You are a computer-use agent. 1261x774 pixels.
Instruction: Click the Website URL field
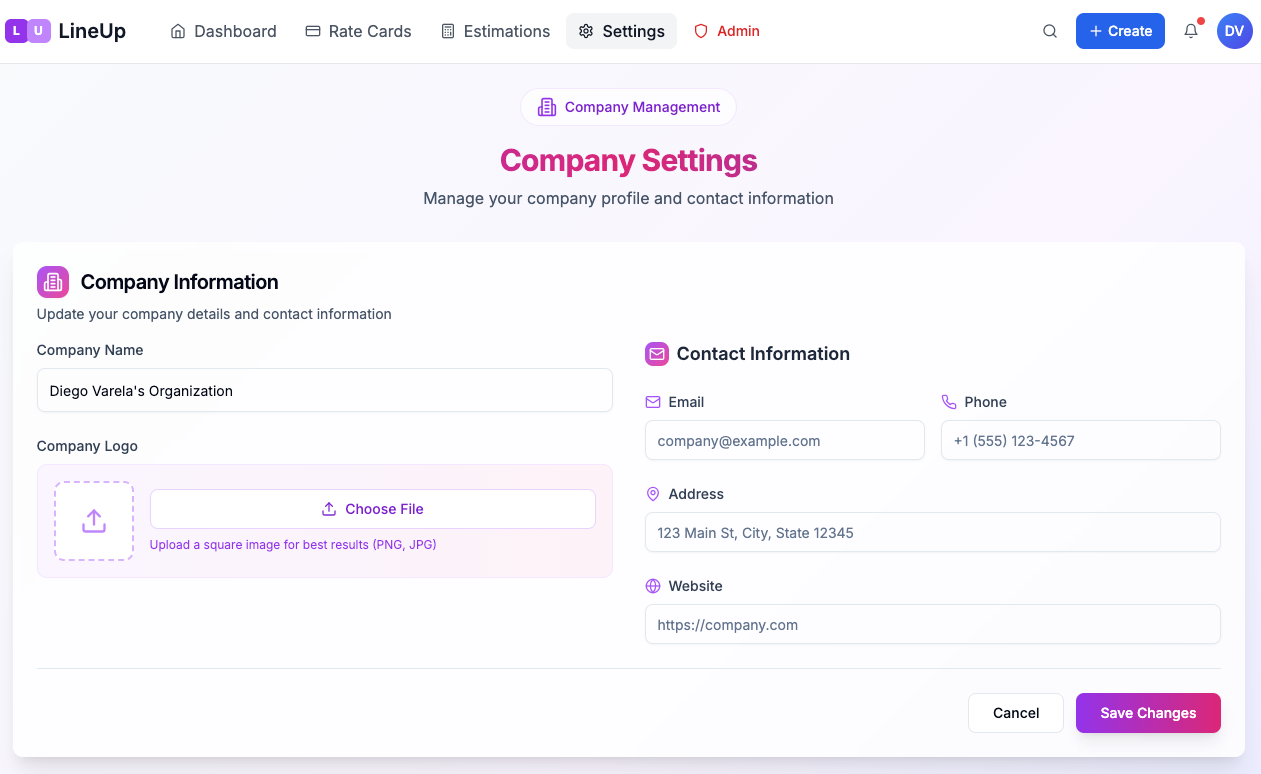tap(932, 625)
